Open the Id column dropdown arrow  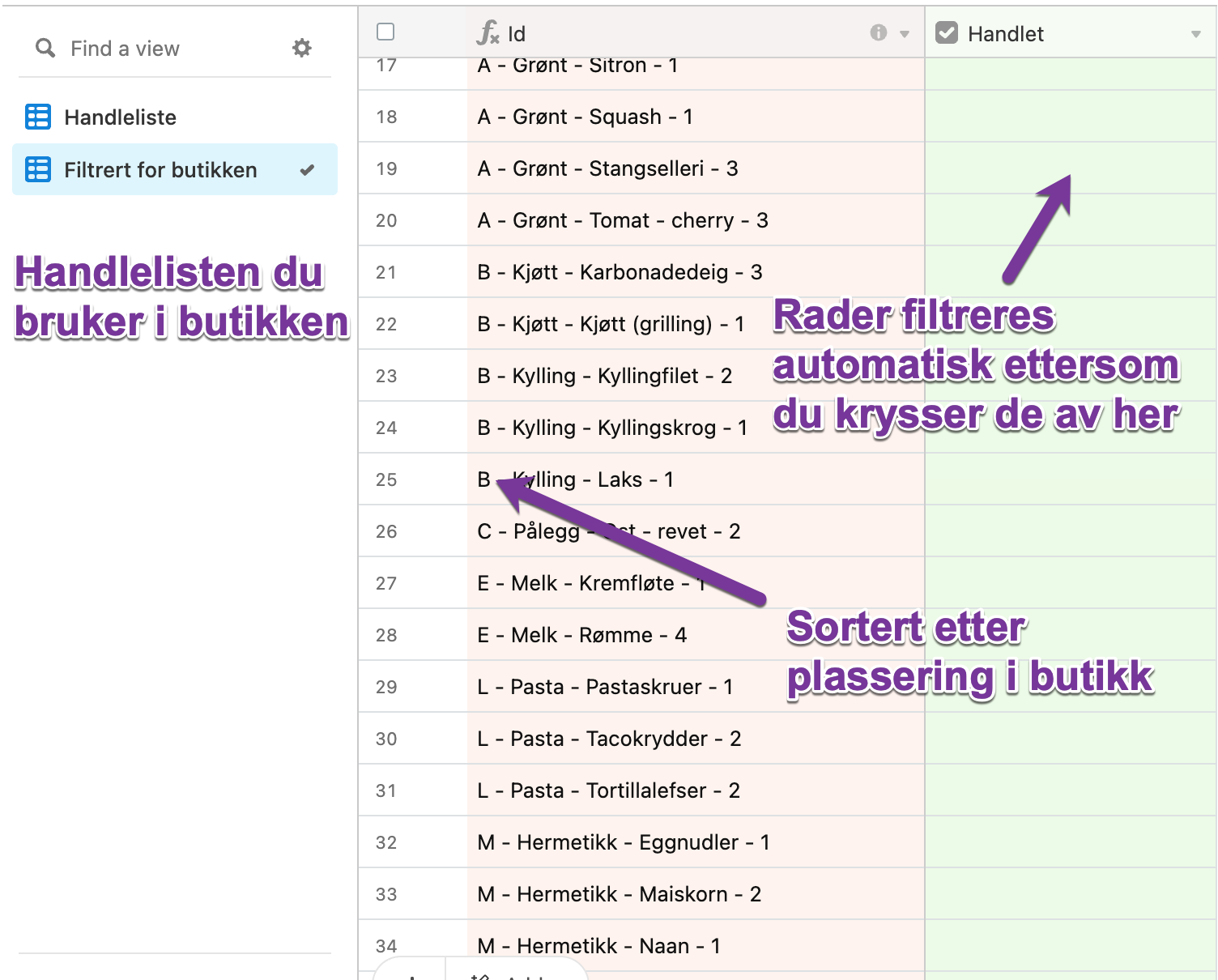(905, 34)
